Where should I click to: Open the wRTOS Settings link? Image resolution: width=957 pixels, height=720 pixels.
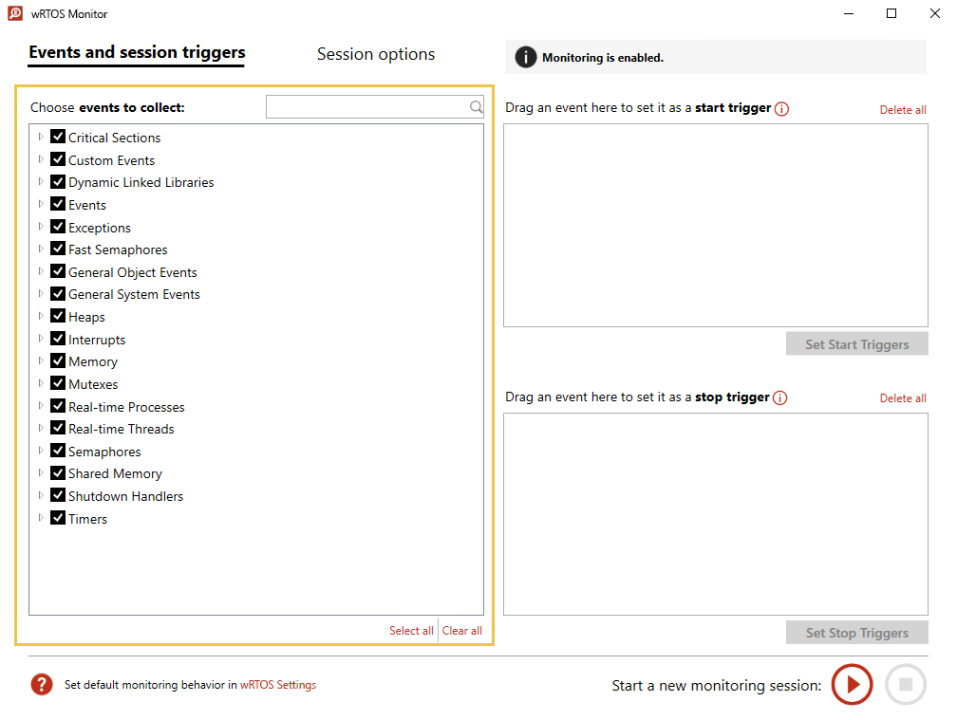(x=278, y=685)
